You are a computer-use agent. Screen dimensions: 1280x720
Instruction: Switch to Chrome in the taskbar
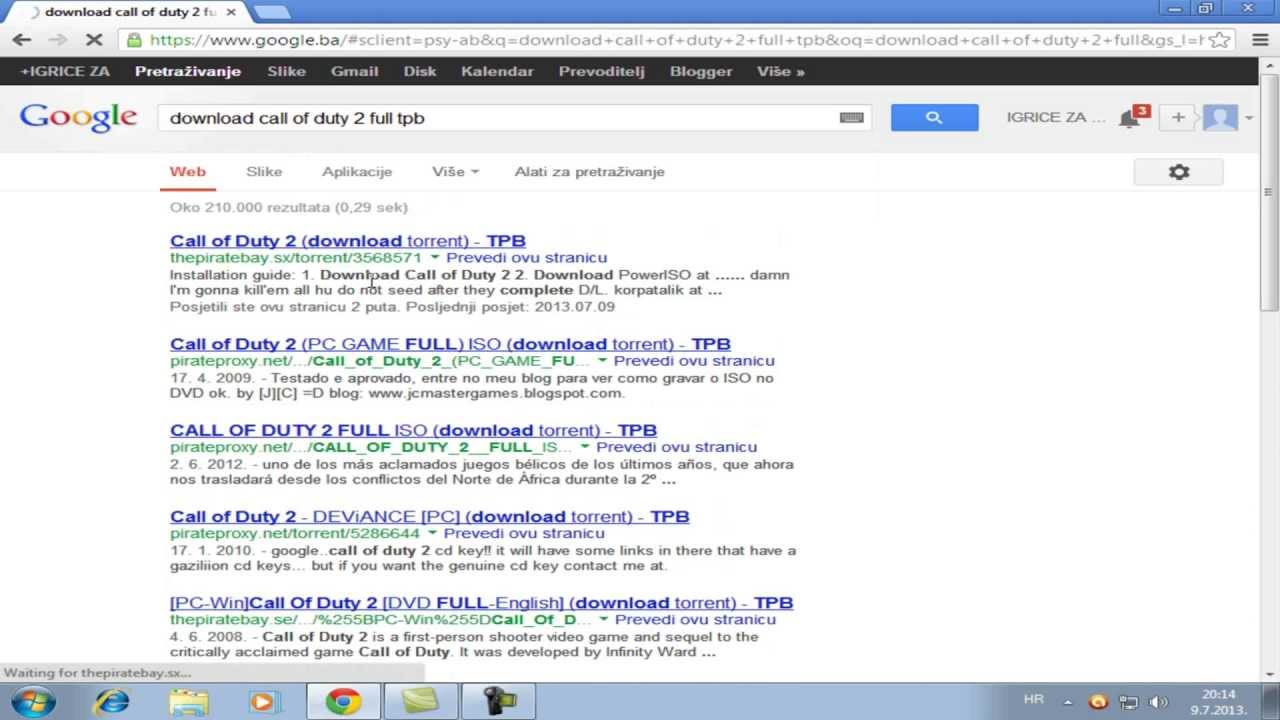pyautogui.click(x=343, y=701)
